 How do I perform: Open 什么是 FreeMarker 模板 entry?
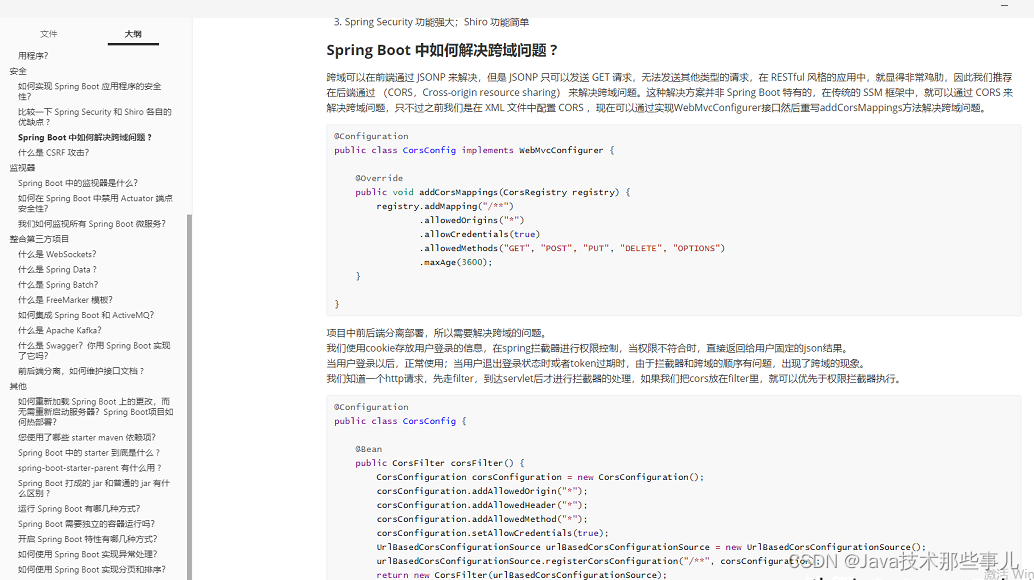point(65,300)
